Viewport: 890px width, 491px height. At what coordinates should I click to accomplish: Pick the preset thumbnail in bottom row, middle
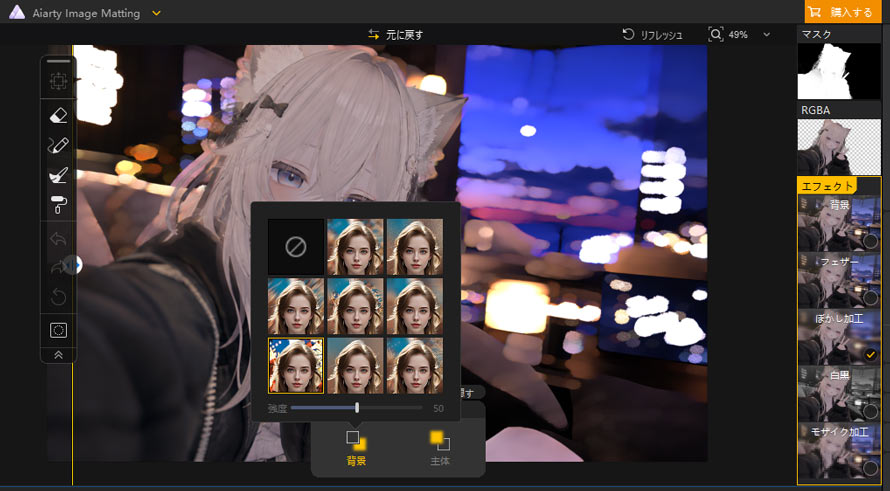point(355,366)
